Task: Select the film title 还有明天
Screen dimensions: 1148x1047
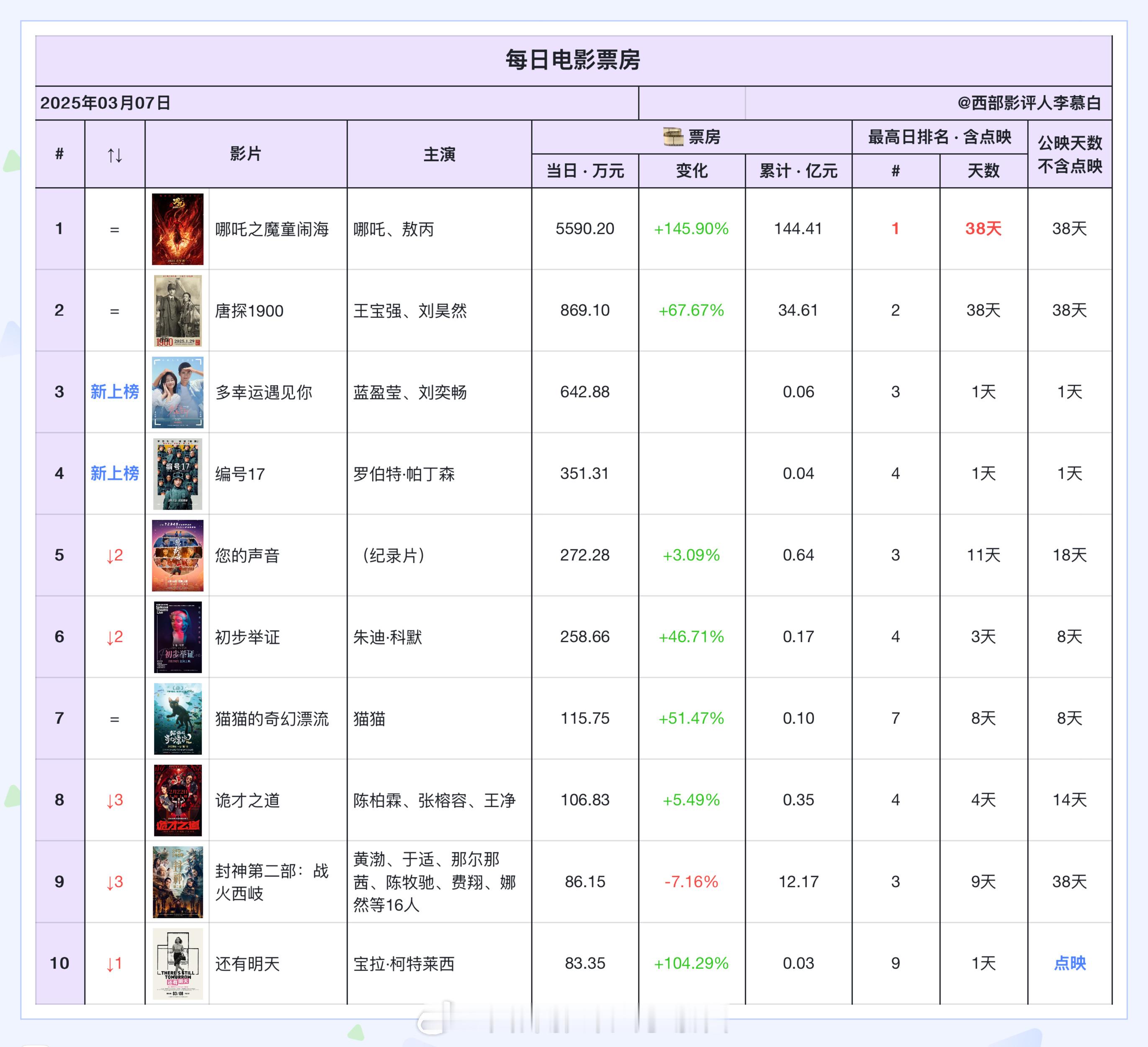Action: tap(247, 963)
